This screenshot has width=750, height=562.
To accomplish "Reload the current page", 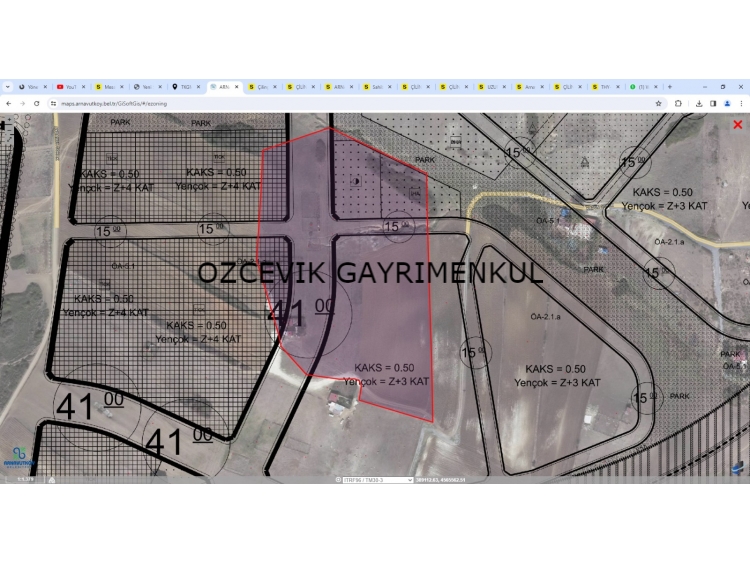I will 36,103.
